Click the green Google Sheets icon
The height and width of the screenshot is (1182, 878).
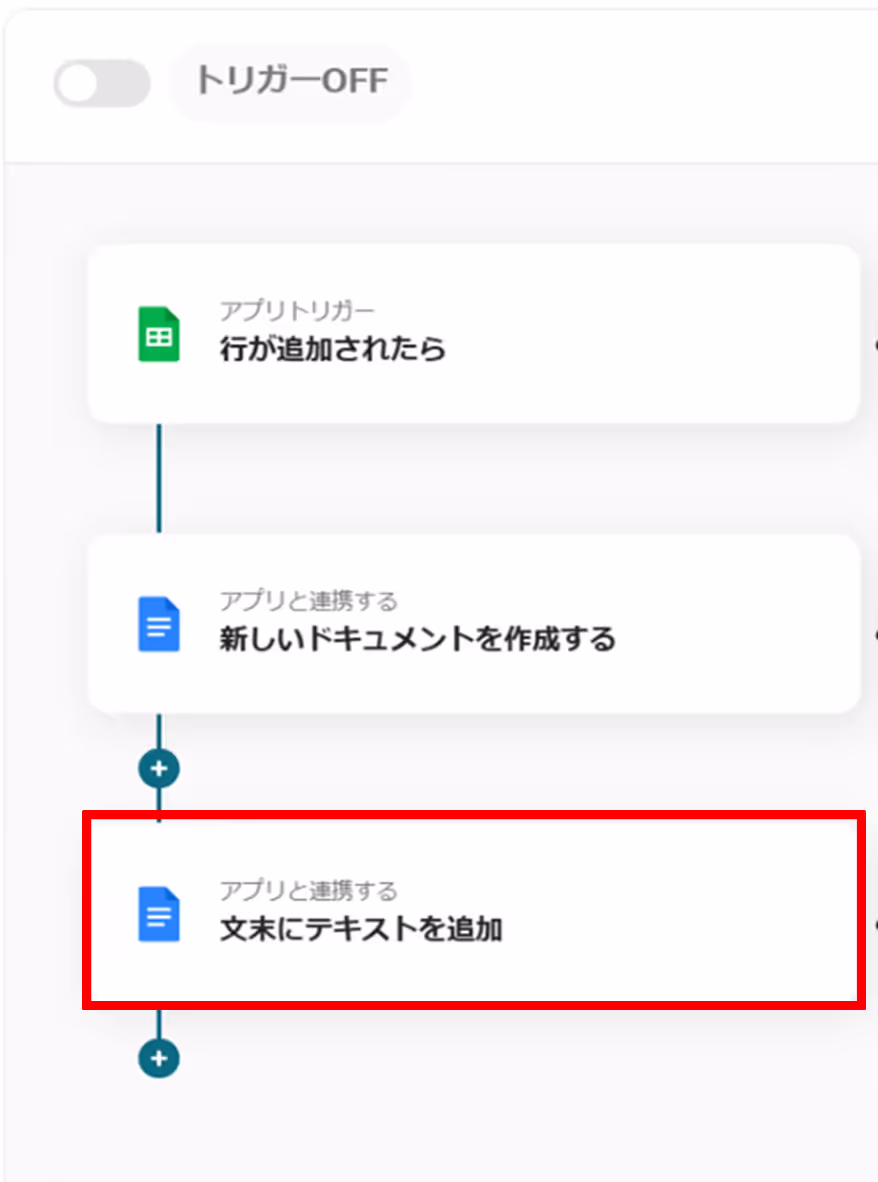pos(159,334)
